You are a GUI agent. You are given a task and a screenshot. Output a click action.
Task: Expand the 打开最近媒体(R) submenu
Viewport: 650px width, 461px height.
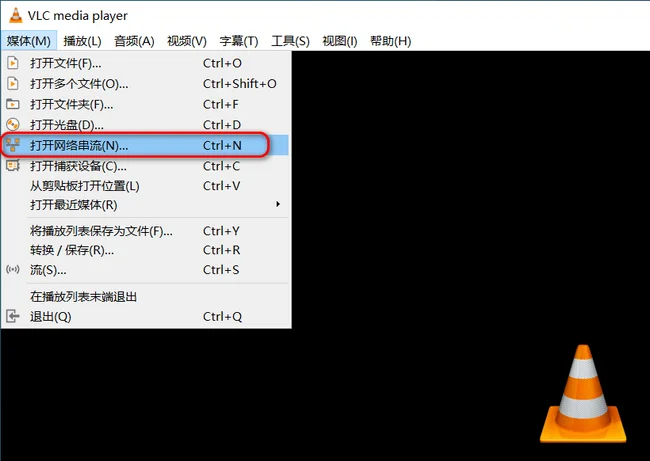click(145, 205)
